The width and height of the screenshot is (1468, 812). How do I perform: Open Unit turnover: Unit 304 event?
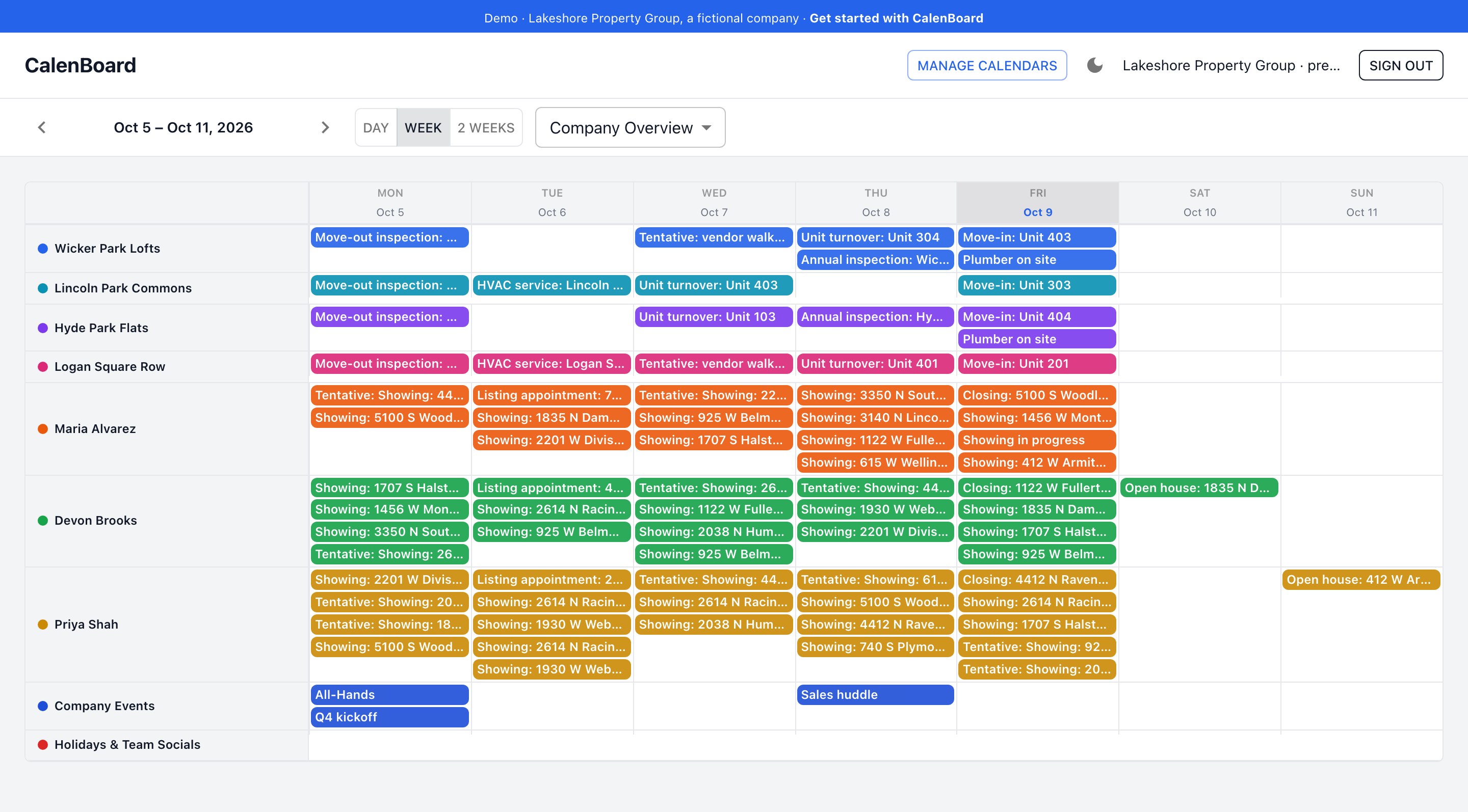click(x=875, y=237)
